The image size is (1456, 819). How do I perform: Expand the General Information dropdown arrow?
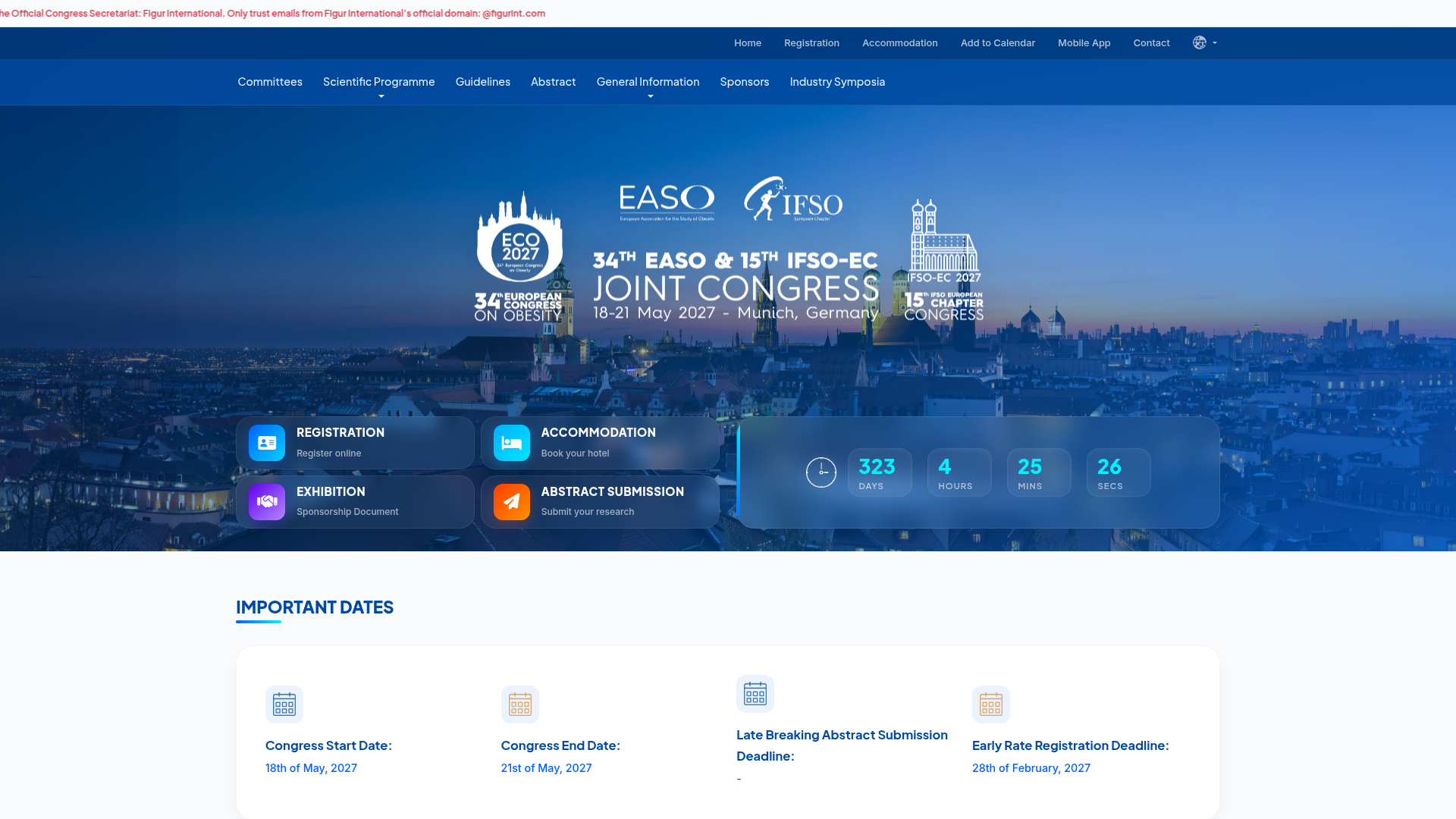pyautogui.click(x=651, y=97)
